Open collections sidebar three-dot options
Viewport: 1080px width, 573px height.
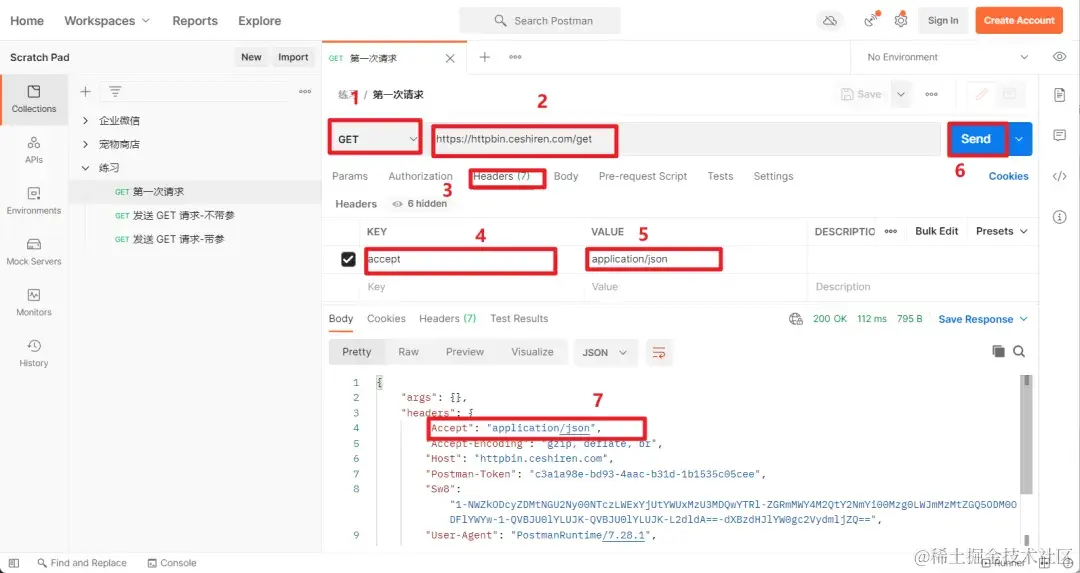click(x=305, y=92)
